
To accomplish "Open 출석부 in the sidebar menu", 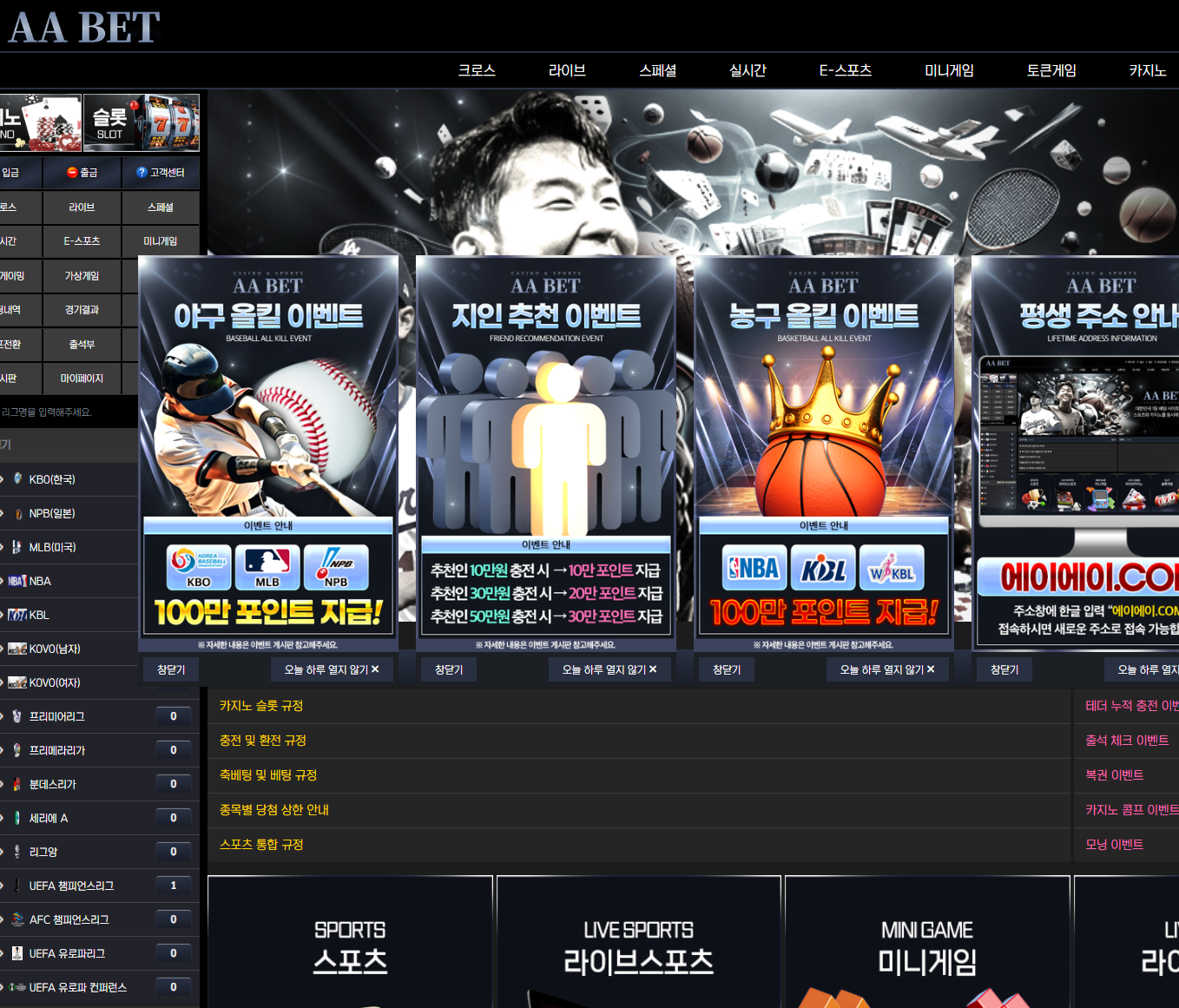I will coord(82,345).
